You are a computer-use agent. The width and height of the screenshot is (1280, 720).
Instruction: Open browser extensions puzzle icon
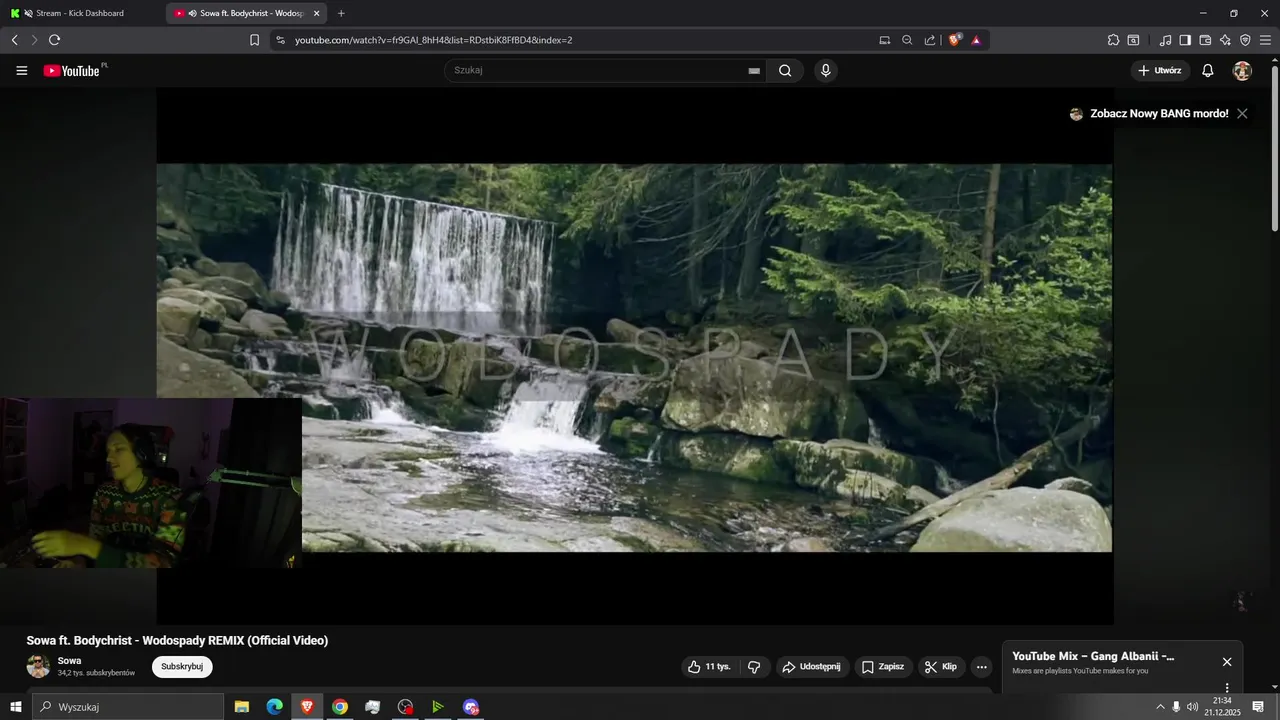click(1113, 40)
